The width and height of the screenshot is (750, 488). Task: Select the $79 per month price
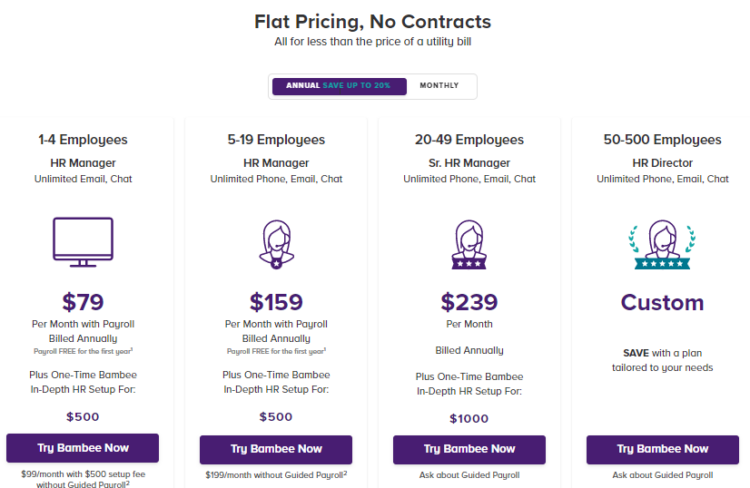pyautogui.click(x=83, y=302)
